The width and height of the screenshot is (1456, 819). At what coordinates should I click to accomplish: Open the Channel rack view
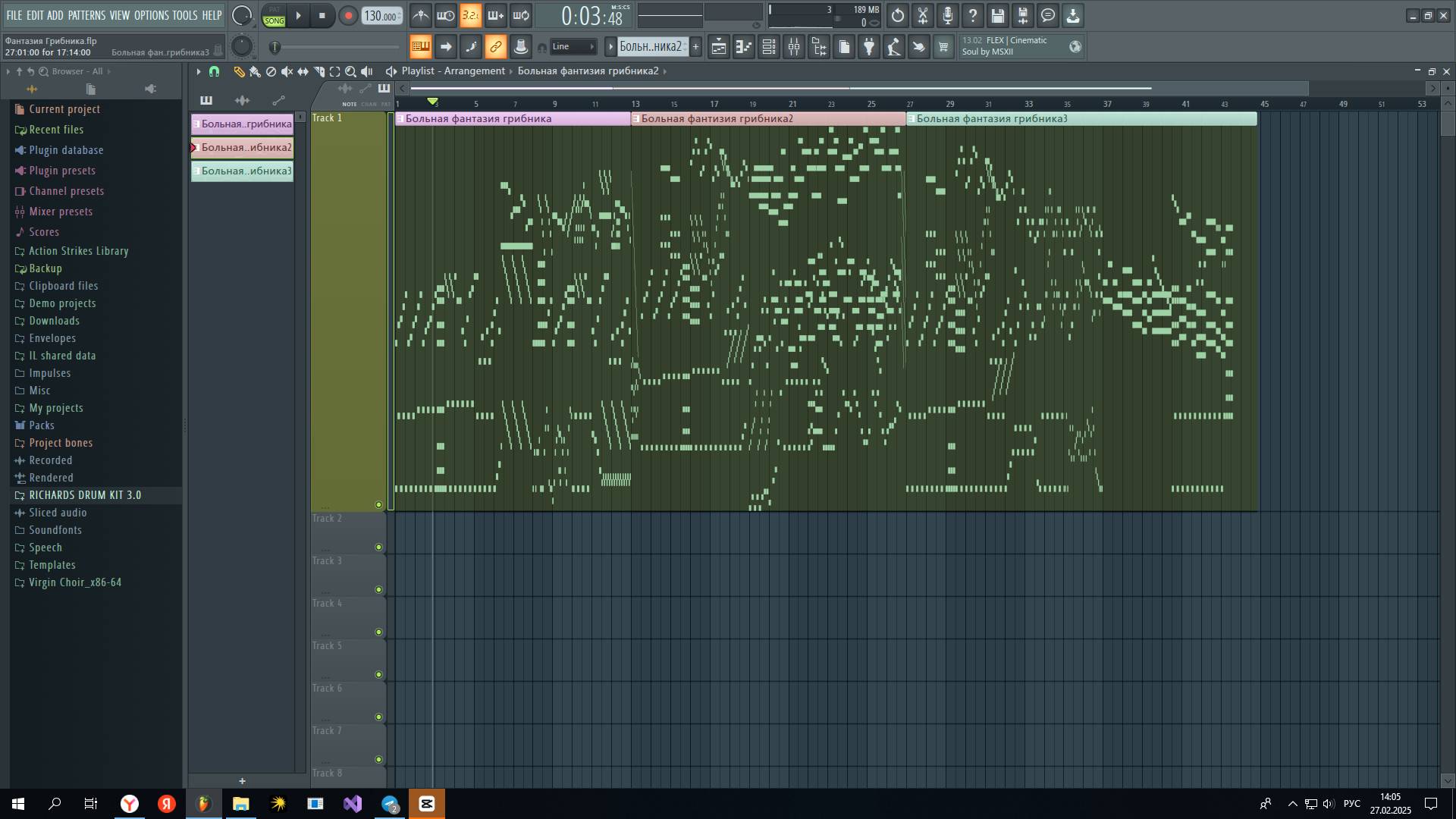coord(768,47)
